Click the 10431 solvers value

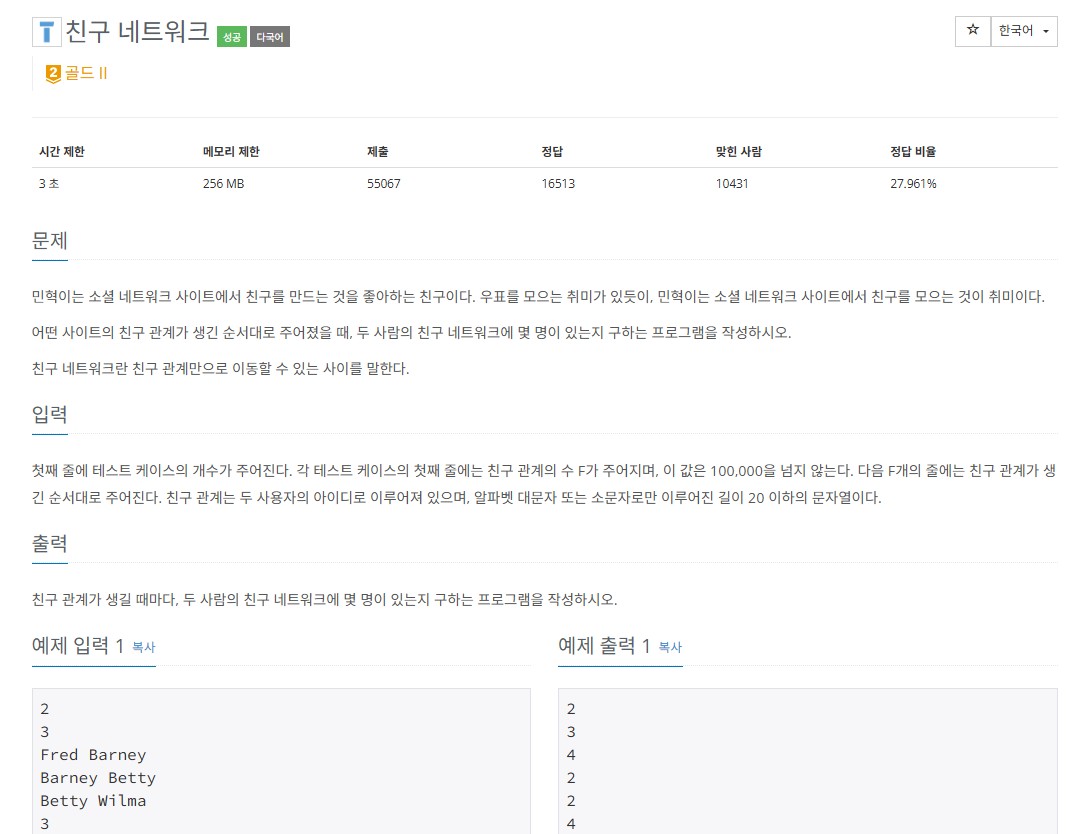tap(732, 184)
